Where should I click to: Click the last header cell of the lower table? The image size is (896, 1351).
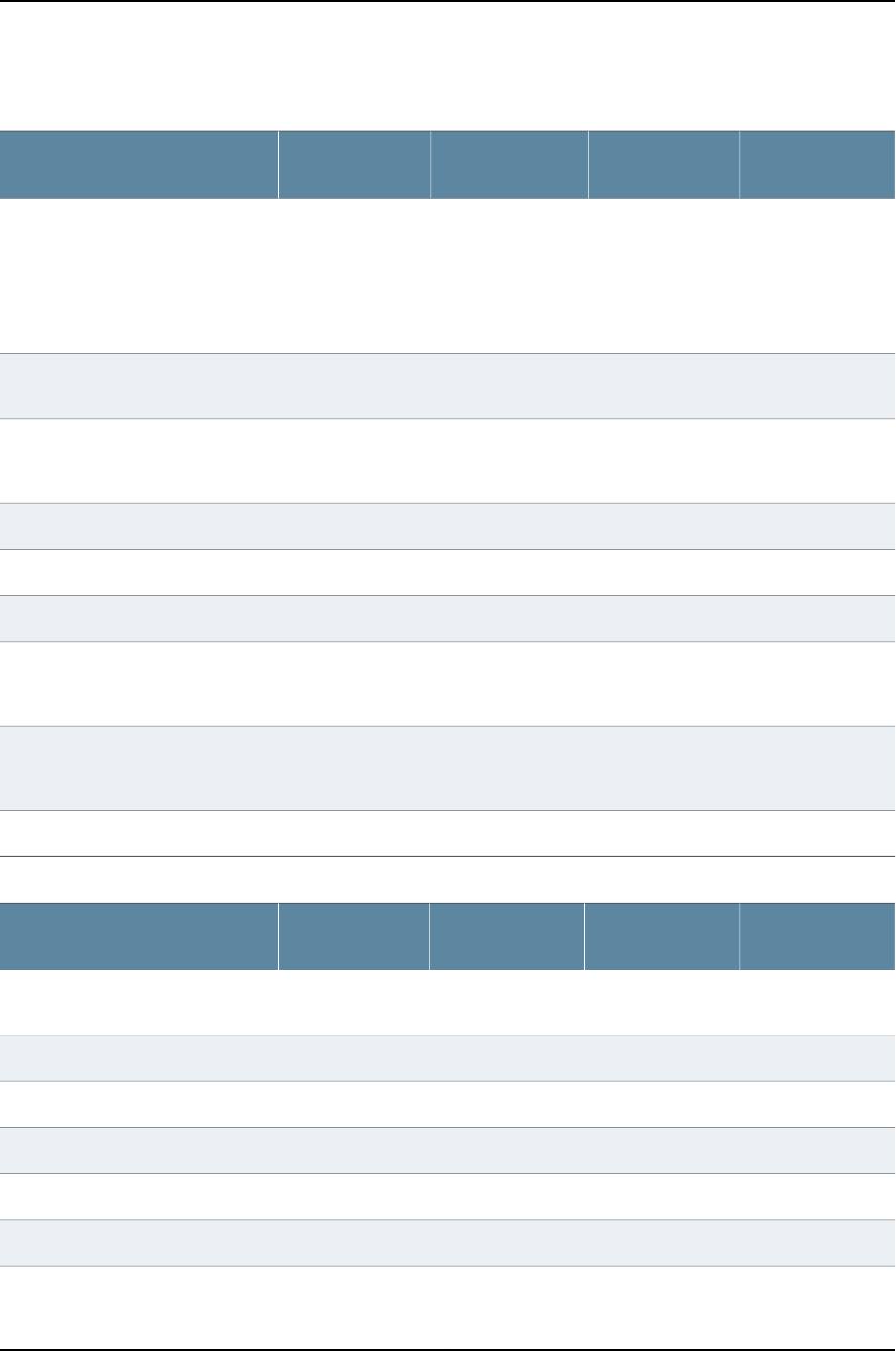point(818,936)
